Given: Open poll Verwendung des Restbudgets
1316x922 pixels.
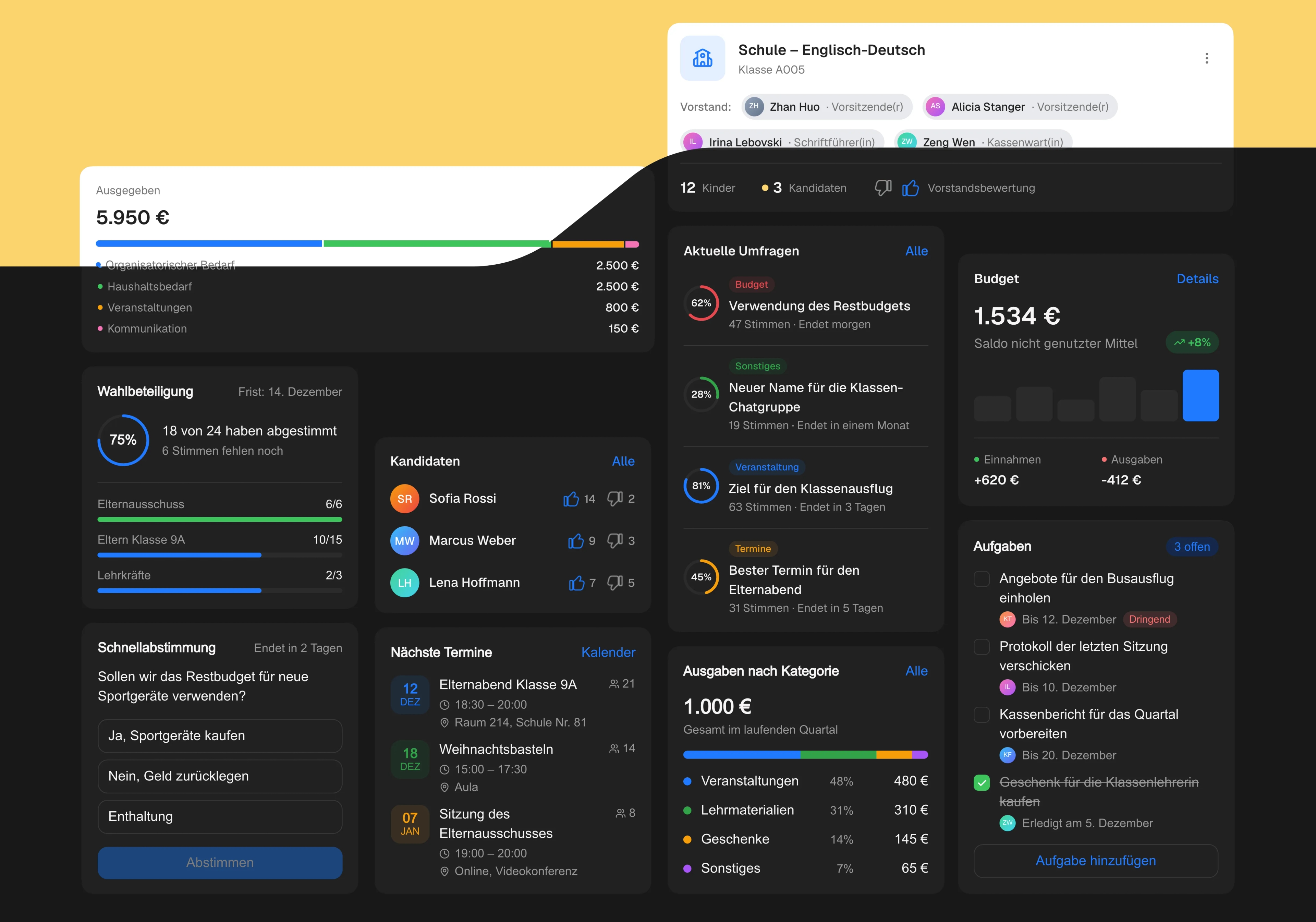Looking at the screenshot, I should tap(805, 304).
